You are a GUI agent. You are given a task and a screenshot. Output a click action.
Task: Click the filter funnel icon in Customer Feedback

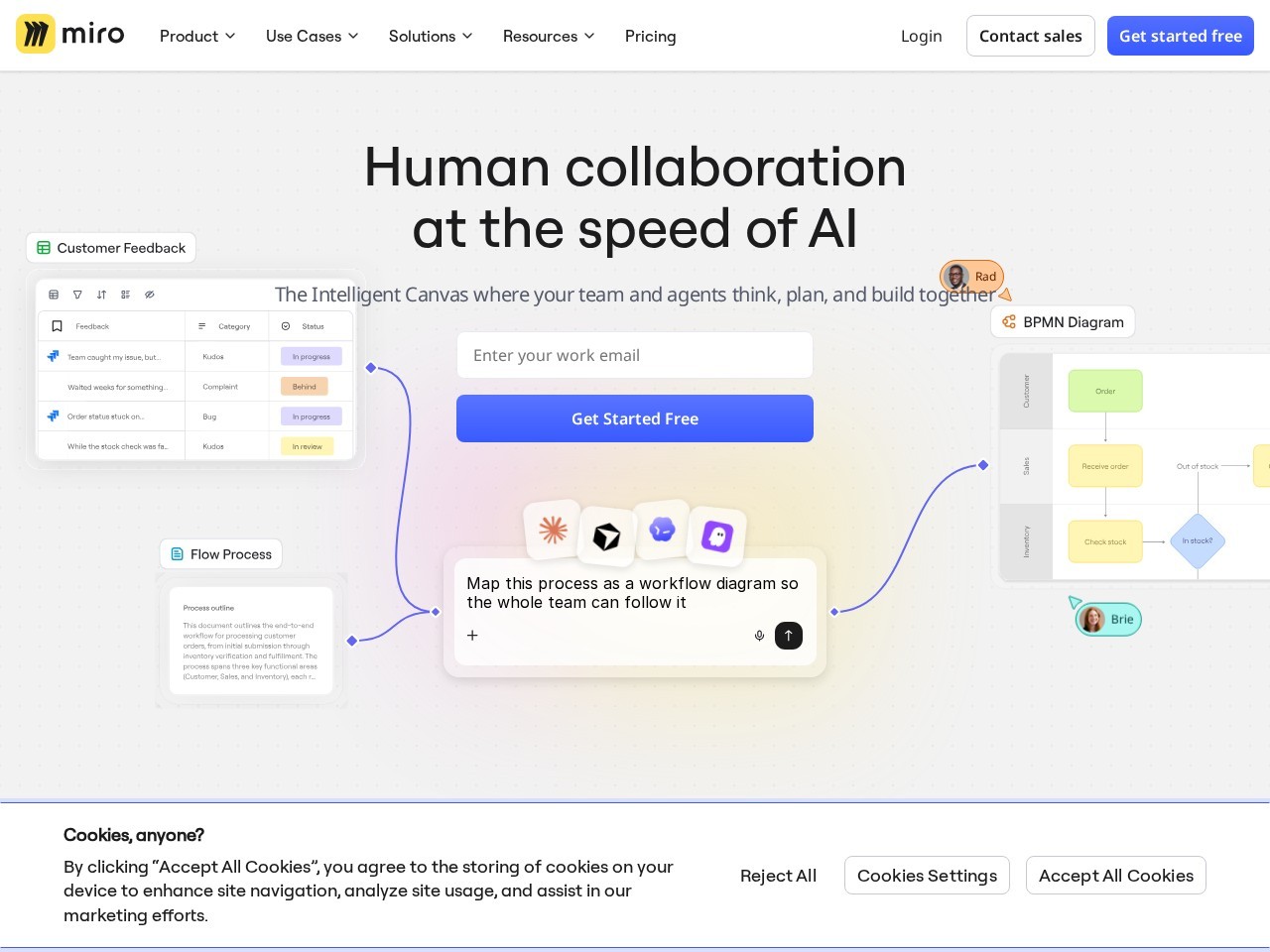pyautogui.click(x=77, y=295)
